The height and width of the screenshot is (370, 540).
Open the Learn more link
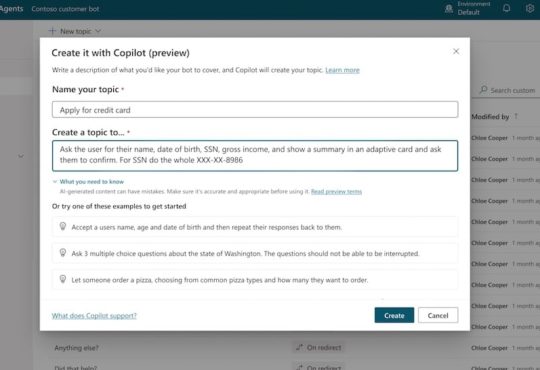click(x=342, y=70)
